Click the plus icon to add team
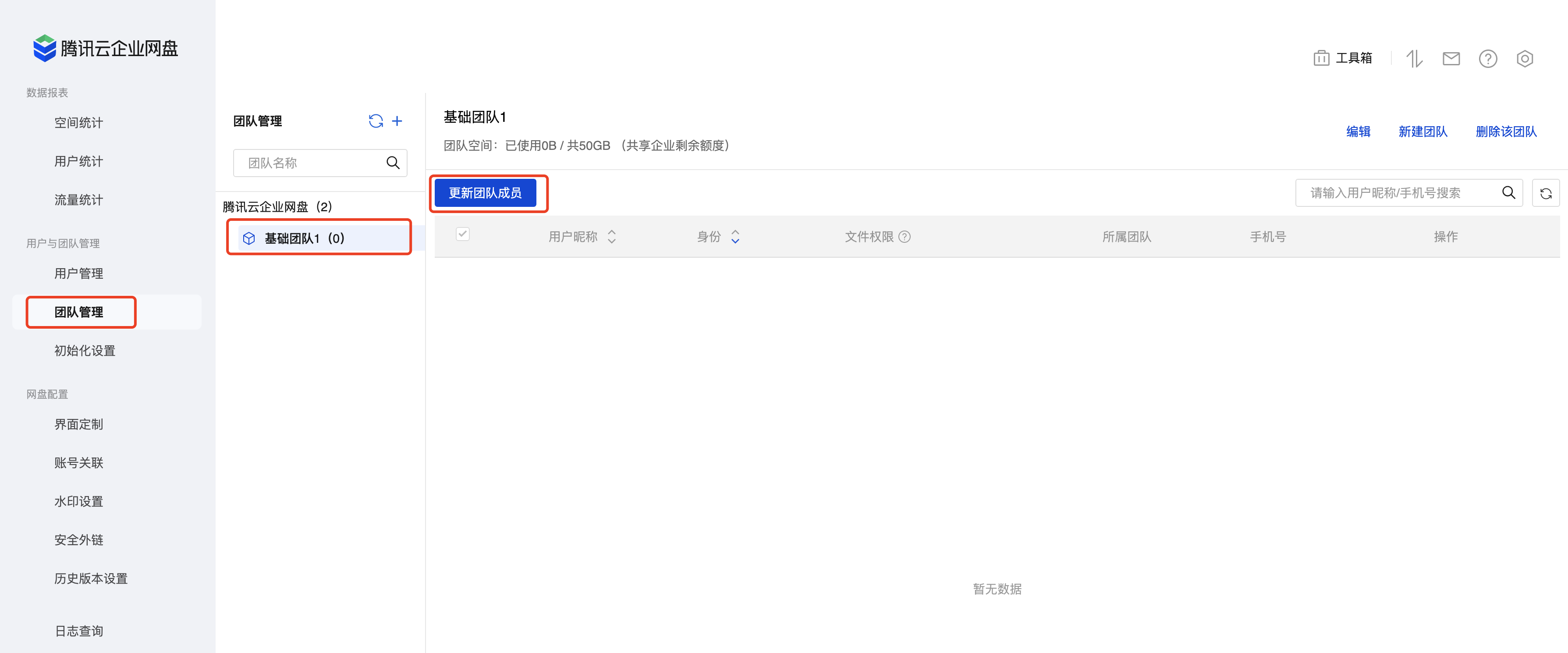This screenshot has height=653, width=1568. coord(397,121)
